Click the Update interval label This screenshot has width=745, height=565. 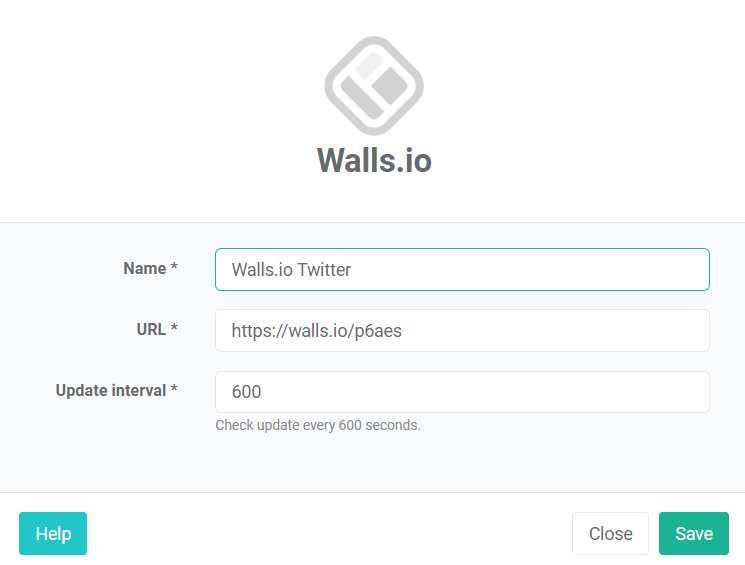[110, 390]
